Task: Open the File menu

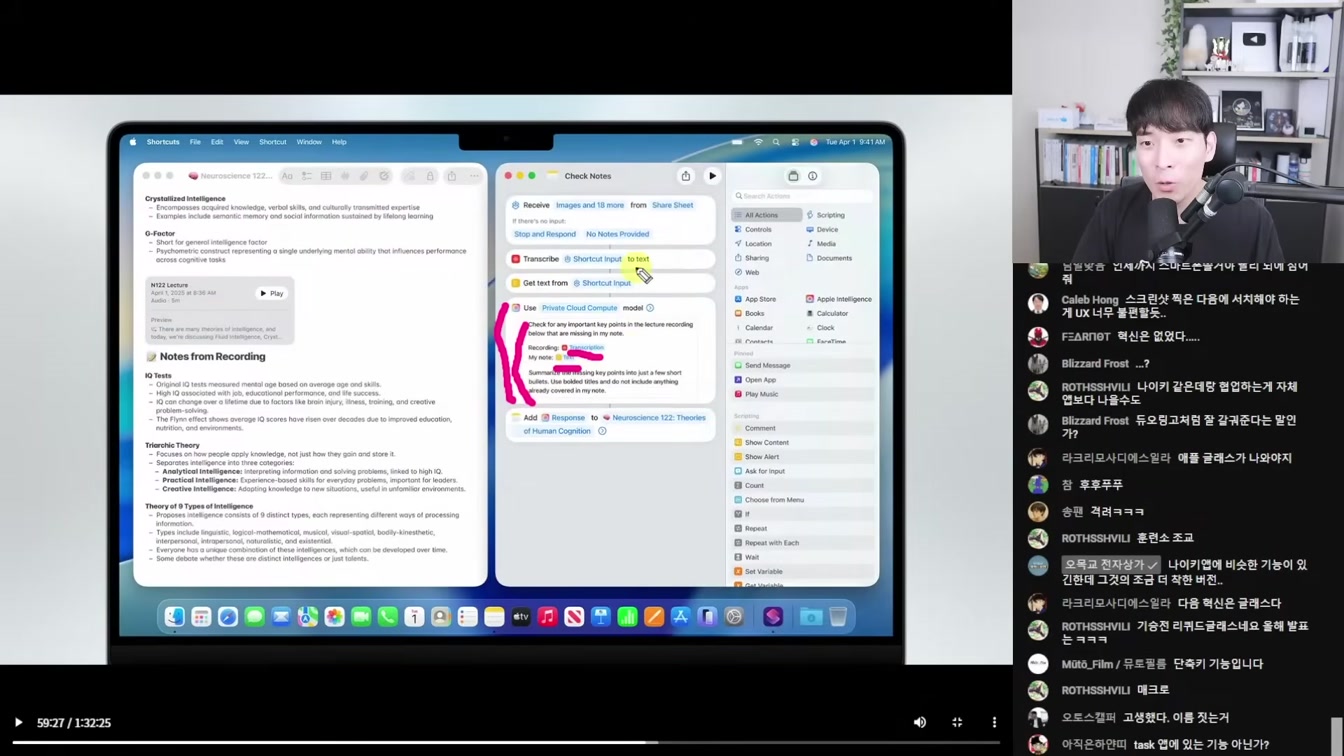Action: (x=195, y=142)
